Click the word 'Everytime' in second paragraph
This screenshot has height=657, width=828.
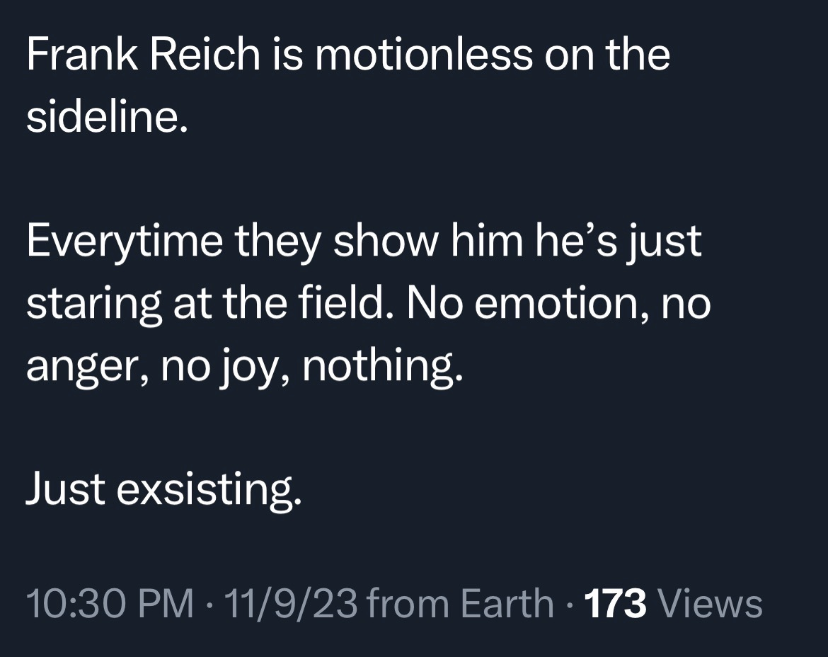tap(125, 243)
